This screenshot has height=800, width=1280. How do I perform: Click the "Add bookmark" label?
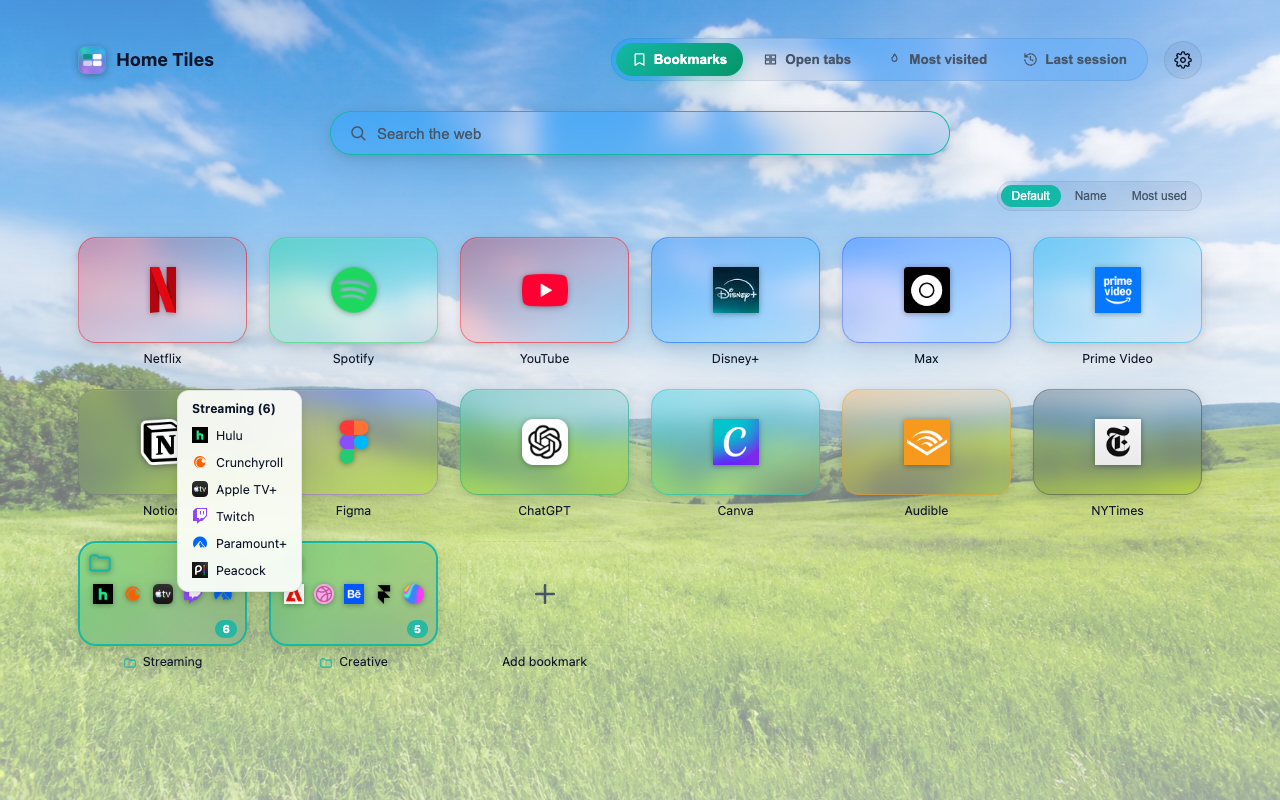point(544,662)
